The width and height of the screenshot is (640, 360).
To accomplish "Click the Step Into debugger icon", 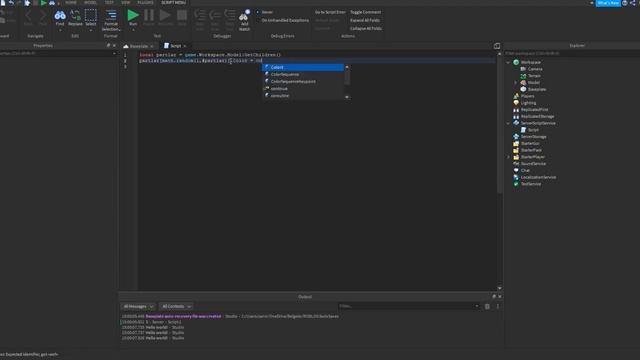I will (x=200, y=16).
